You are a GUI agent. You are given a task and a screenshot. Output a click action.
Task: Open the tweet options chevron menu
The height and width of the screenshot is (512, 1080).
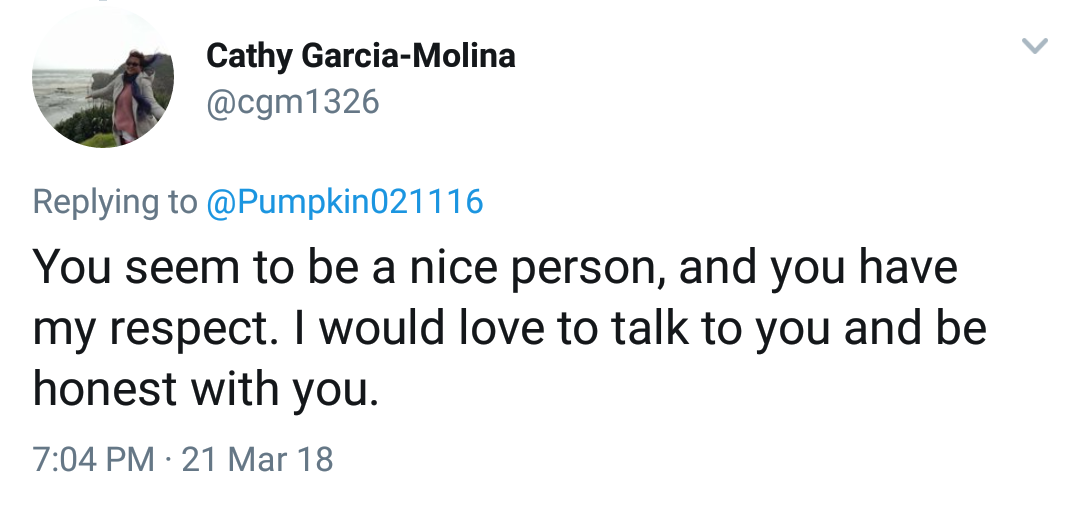(1036, 46)
